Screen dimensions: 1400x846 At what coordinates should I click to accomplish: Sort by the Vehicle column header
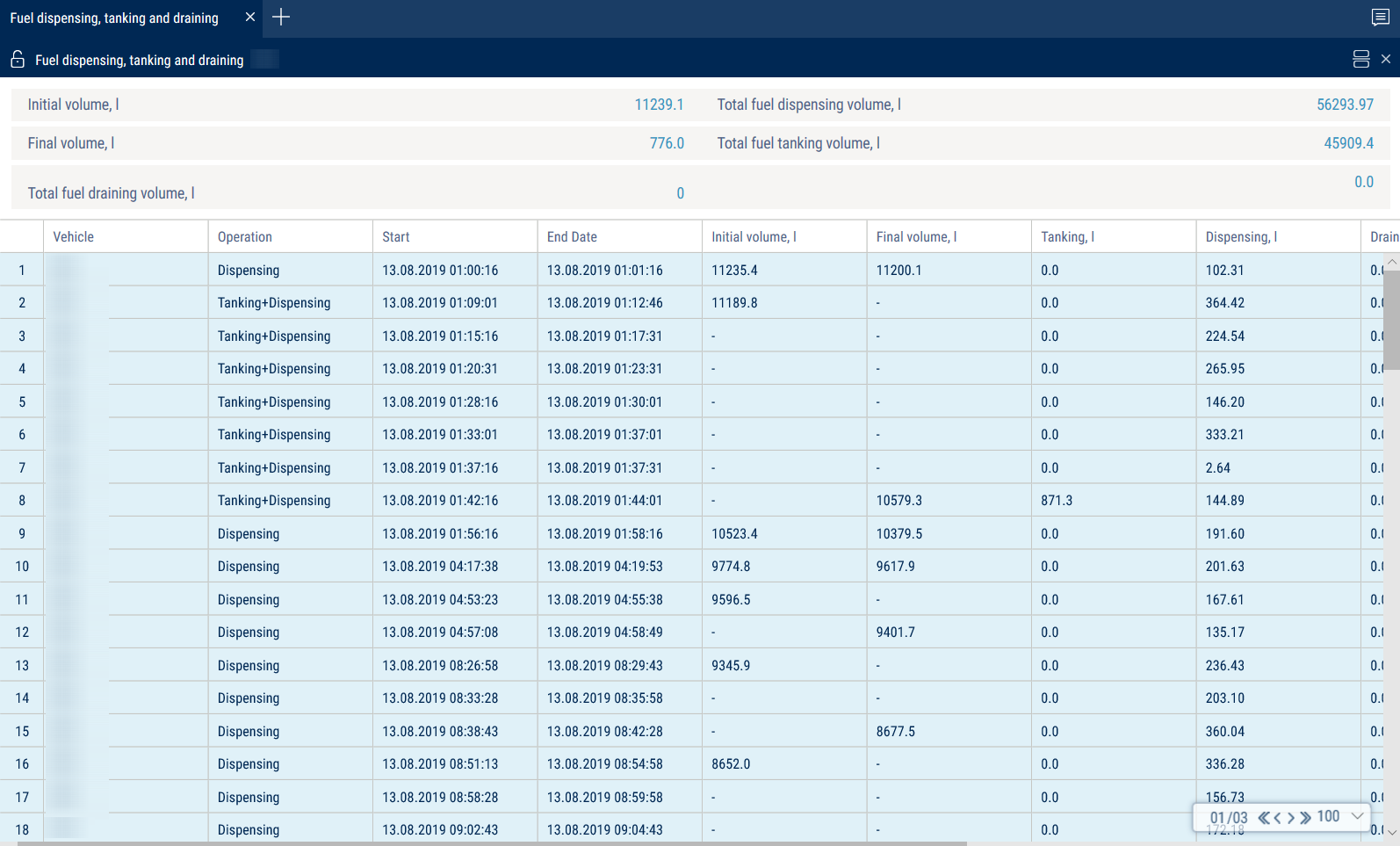click(125, 236)
